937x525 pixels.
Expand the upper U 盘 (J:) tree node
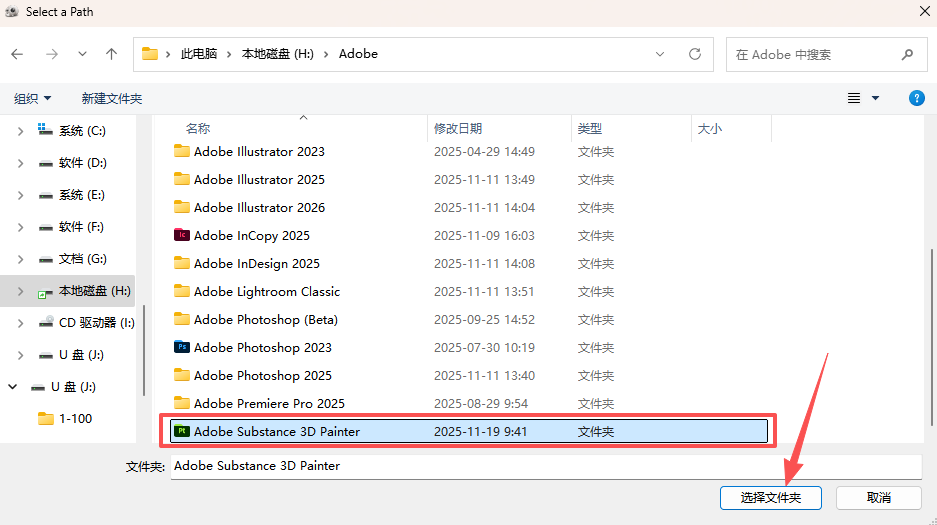(20, 355)
